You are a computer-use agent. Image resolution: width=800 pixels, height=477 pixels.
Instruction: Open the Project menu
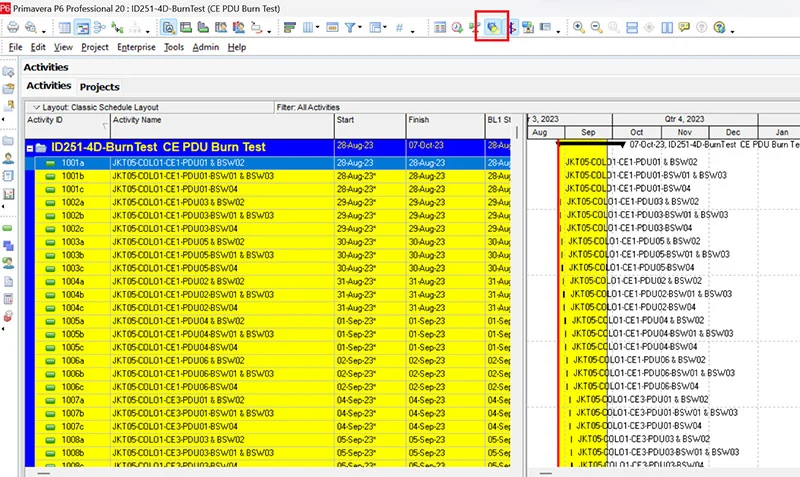tap(95, 47)
